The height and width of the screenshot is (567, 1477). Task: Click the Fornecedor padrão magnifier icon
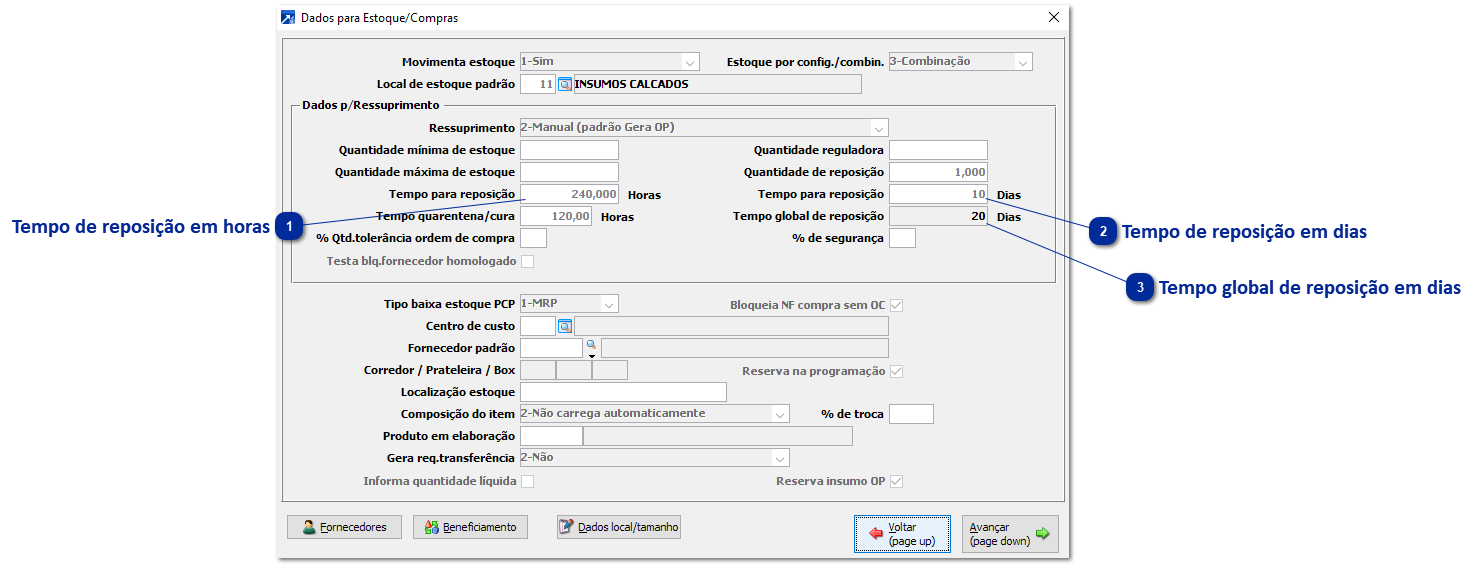click(591, 345)
